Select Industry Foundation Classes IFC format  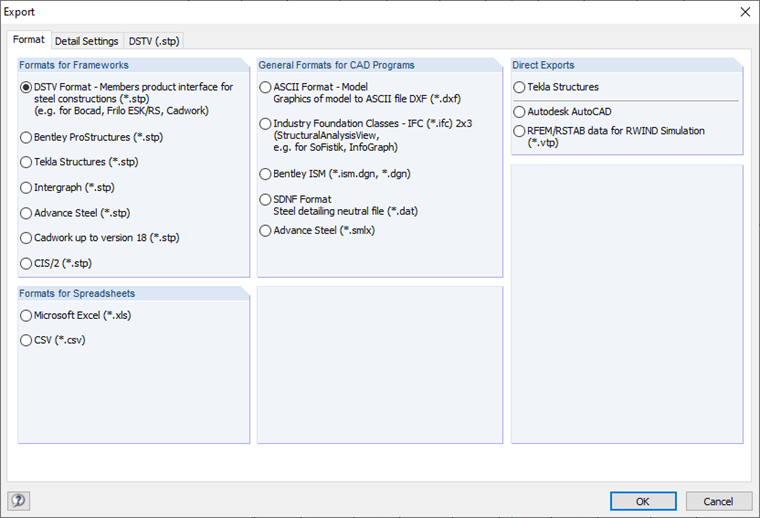[265, 123]
